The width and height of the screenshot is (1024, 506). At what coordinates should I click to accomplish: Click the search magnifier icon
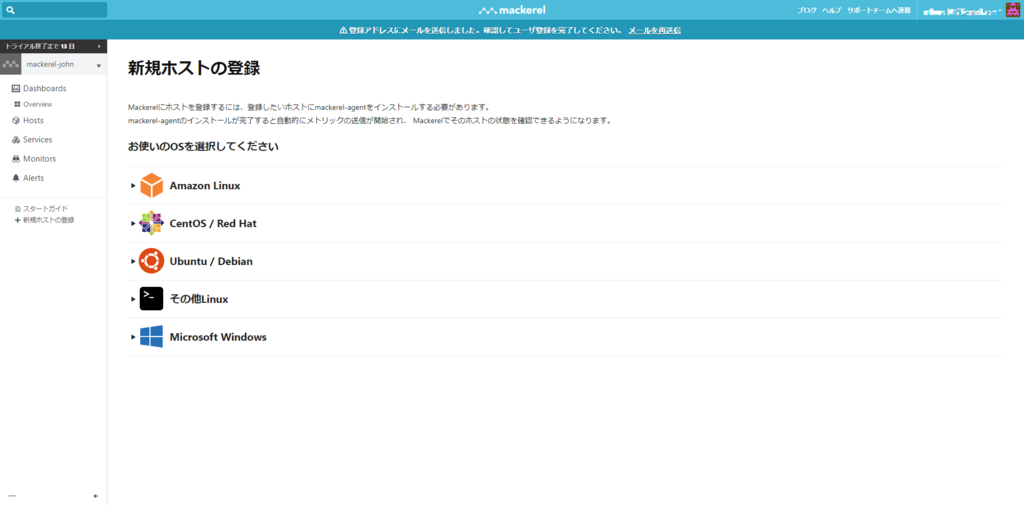click(10, 10)
